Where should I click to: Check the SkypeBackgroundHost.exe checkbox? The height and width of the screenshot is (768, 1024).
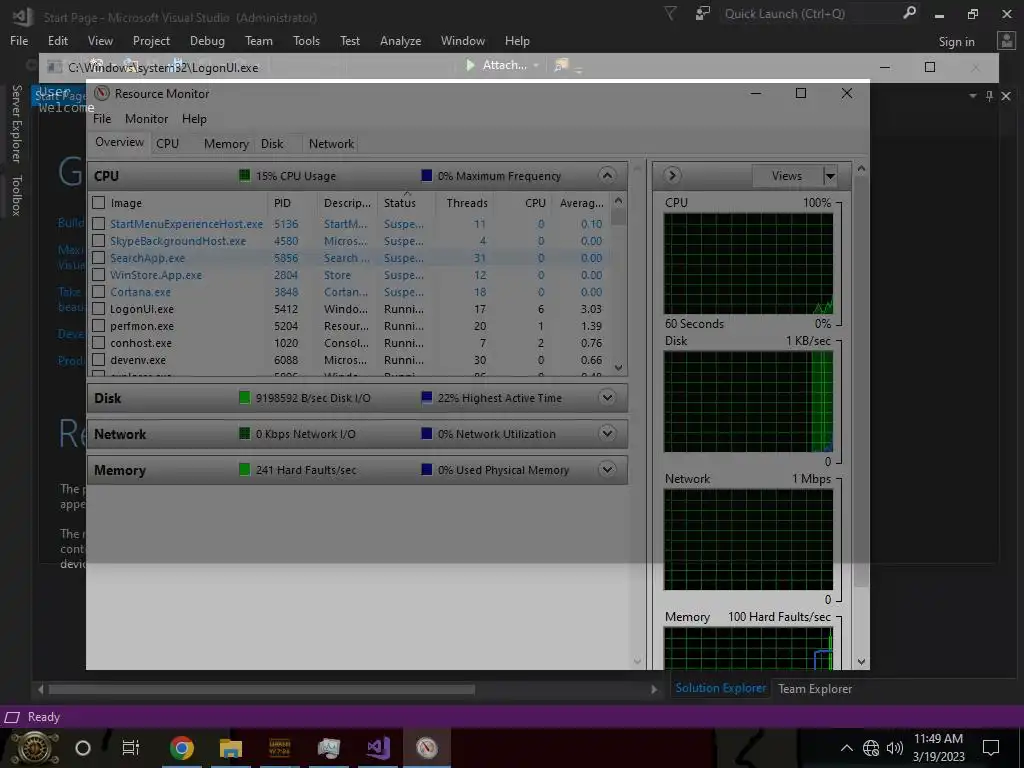[x=99, y=241]
